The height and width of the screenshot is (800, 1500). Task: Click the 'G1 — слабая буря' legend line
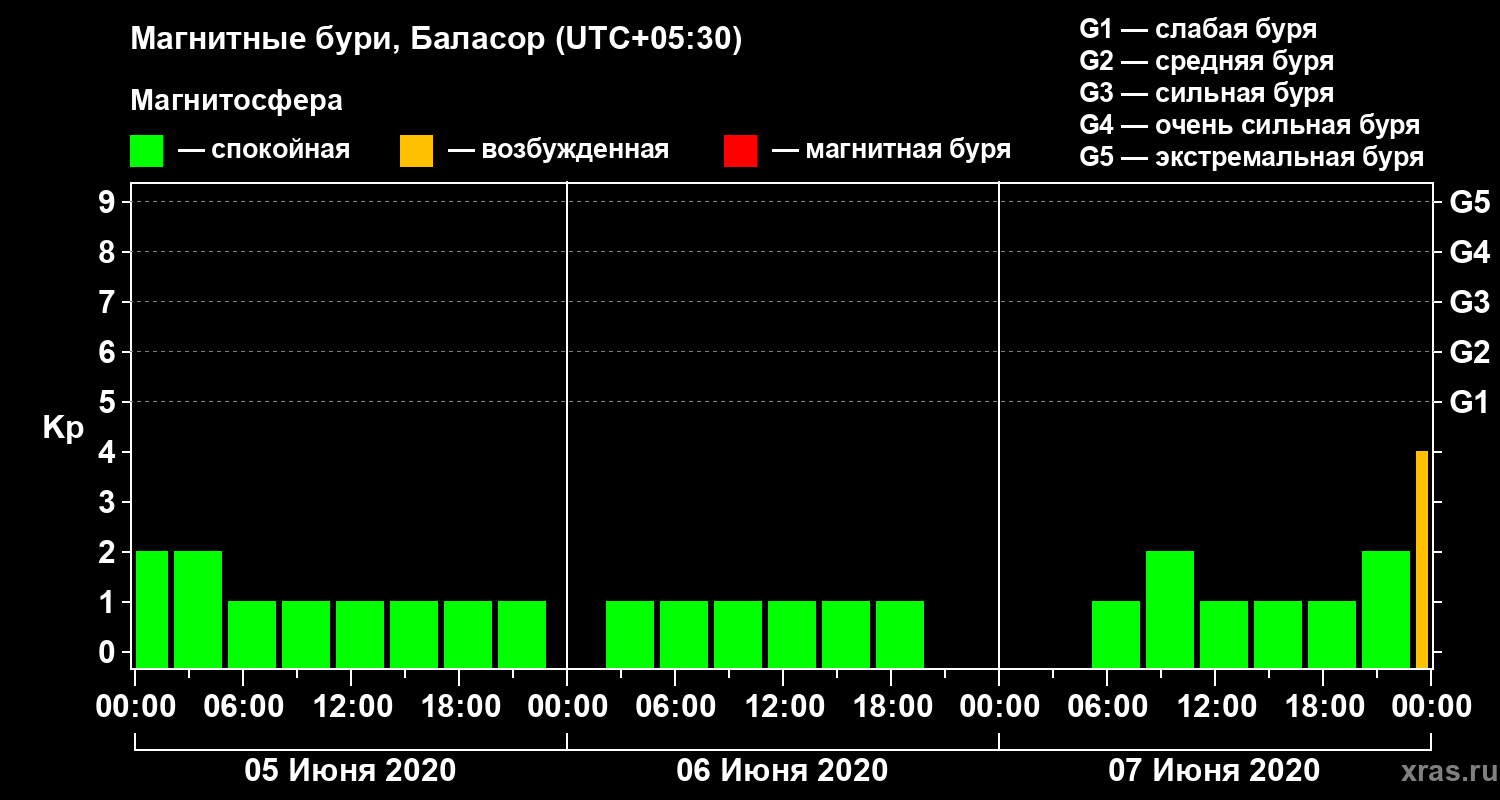(x=1198, y=29)
